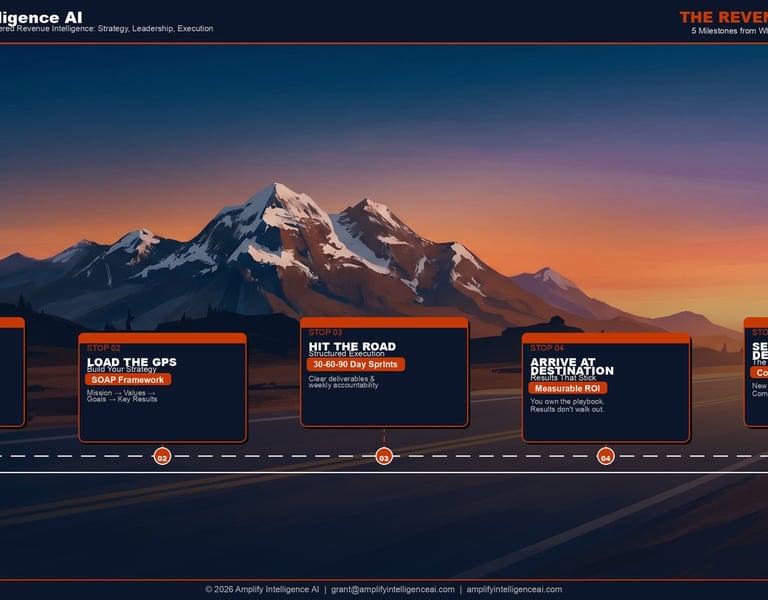The image size is (768, 600).
Task: Click the 02 timeline marker
Action: point(162,457)
